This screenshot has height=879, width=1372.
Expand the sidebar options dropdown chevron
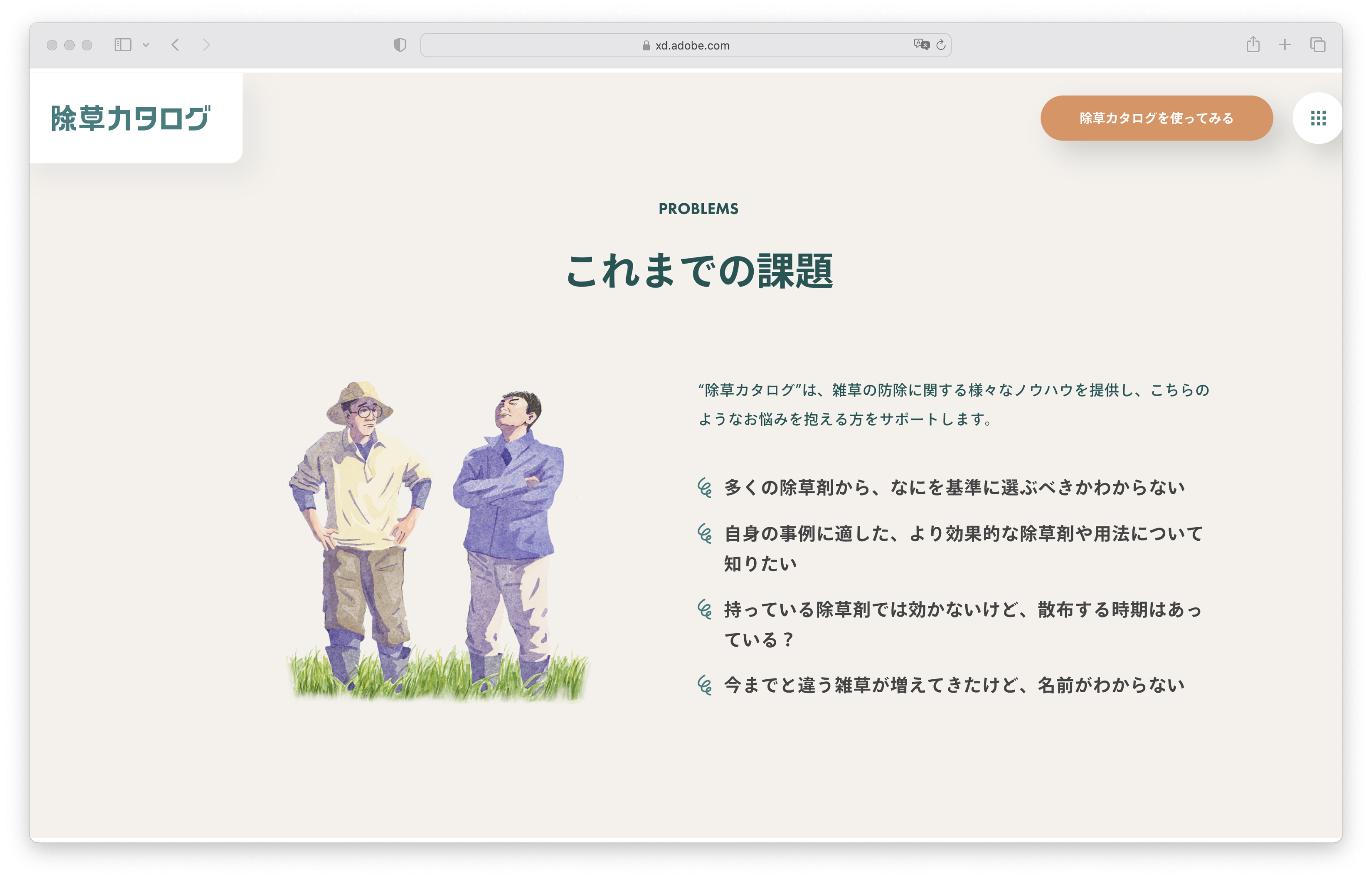tap(146, 45)
